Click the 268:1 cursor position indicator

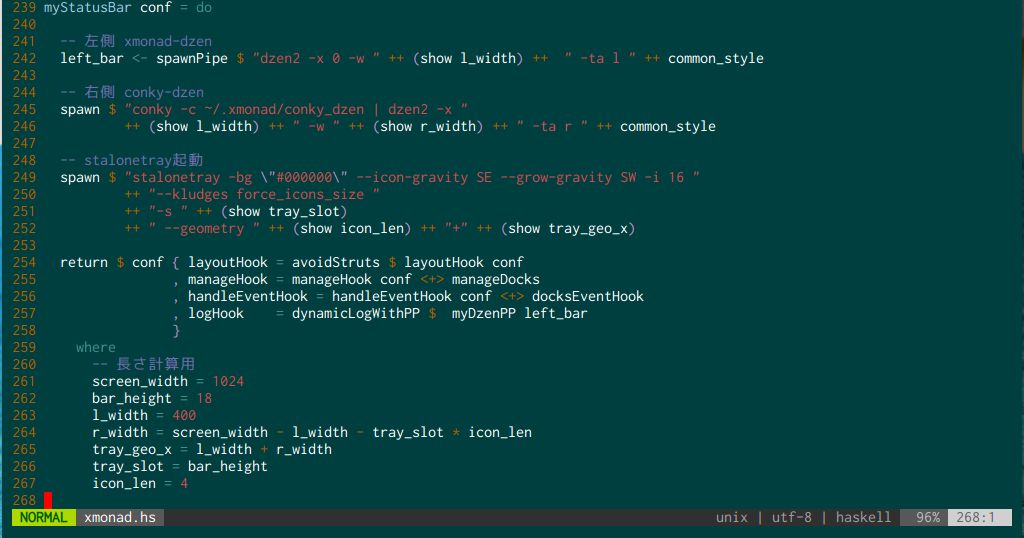(976, 518)
